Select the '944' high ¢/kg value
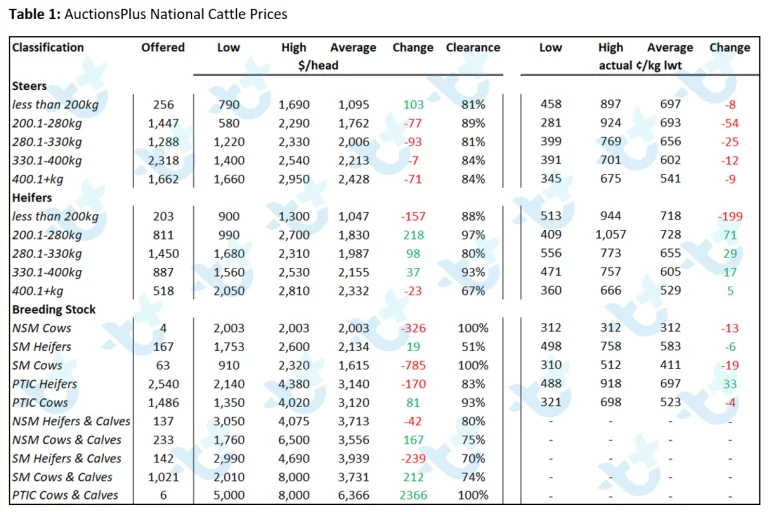The image size is (768, 512). tap(611, 216)
